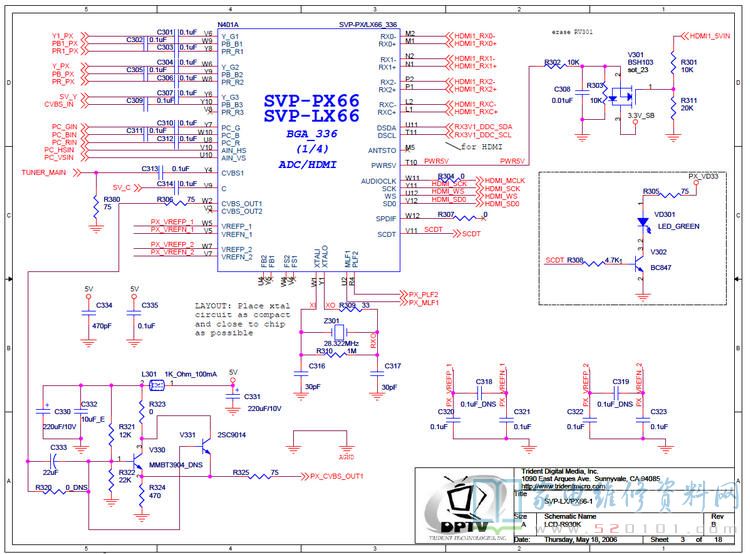This screenshot has width=750, height=554.
Task: Select the PR1_PX input port
Action: coord(65,51)
